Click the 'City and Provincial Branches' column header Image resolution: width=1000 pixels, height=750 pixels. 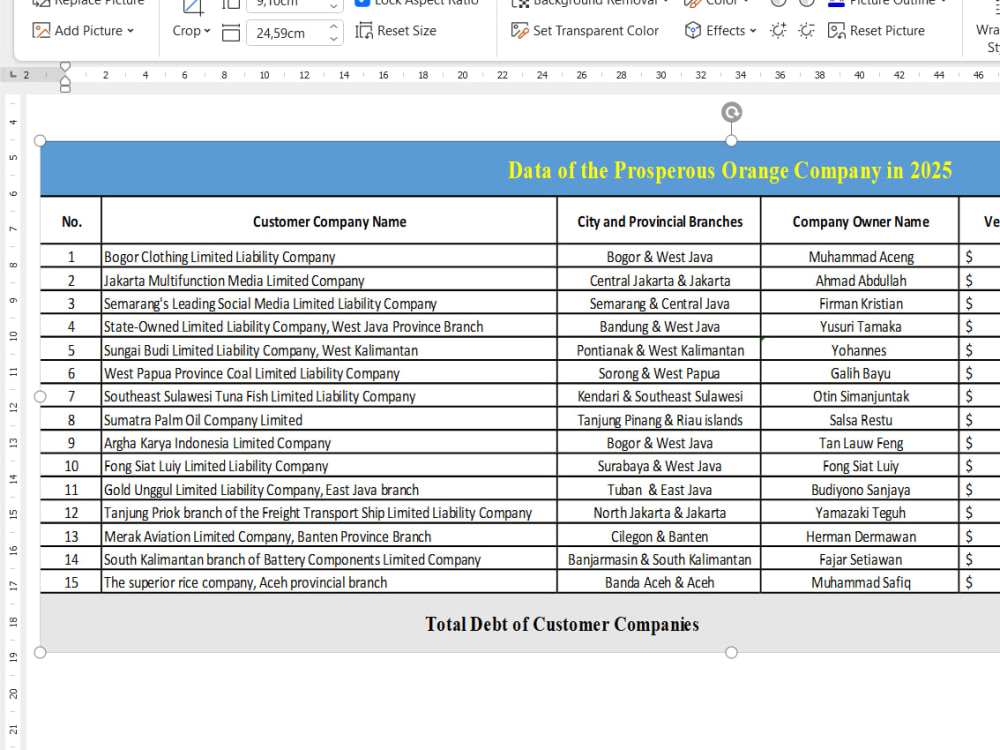coord(660,221)
